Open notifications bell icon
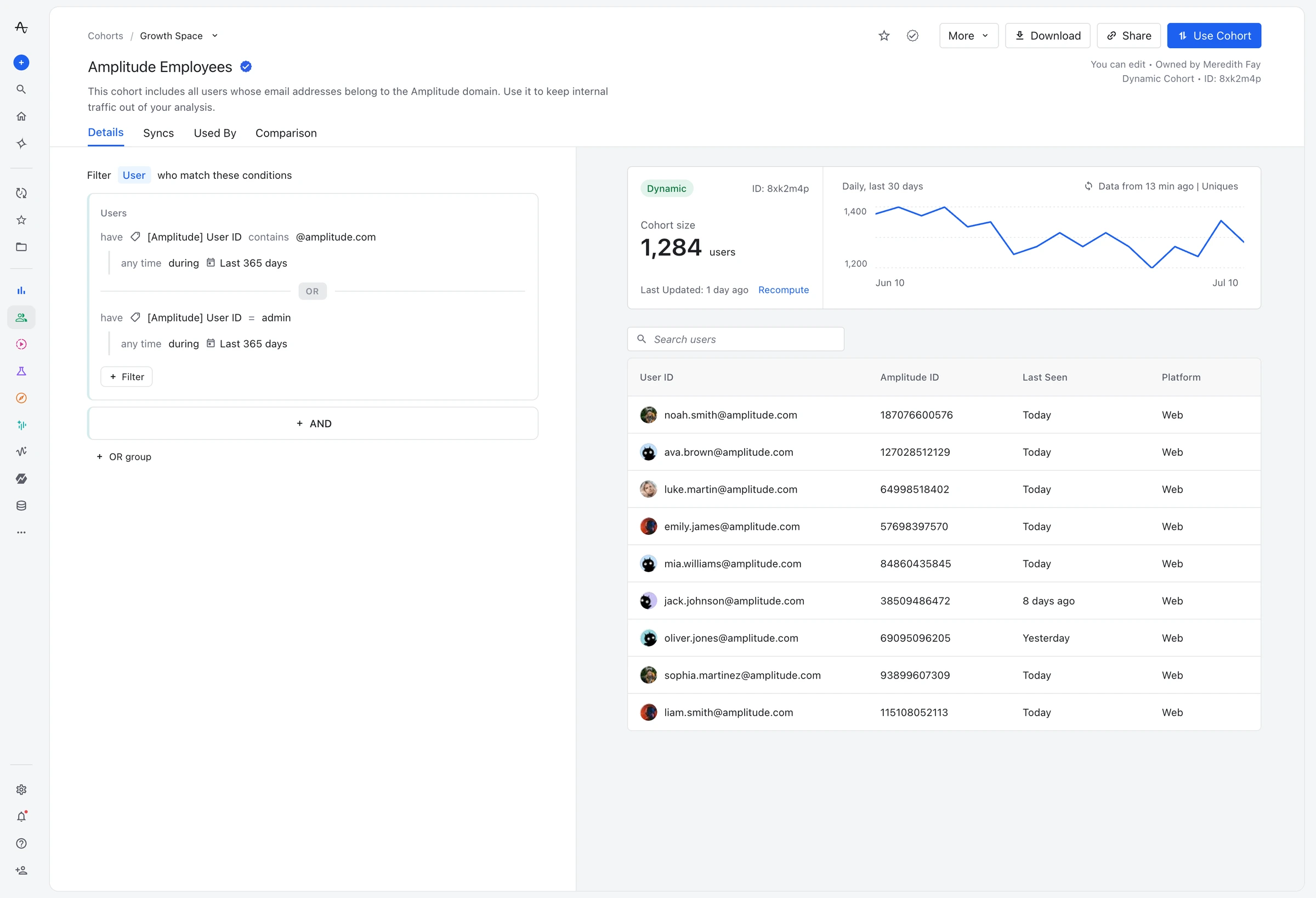The width and height of the screenshot is (1316, 898). [x=21, y=817]
